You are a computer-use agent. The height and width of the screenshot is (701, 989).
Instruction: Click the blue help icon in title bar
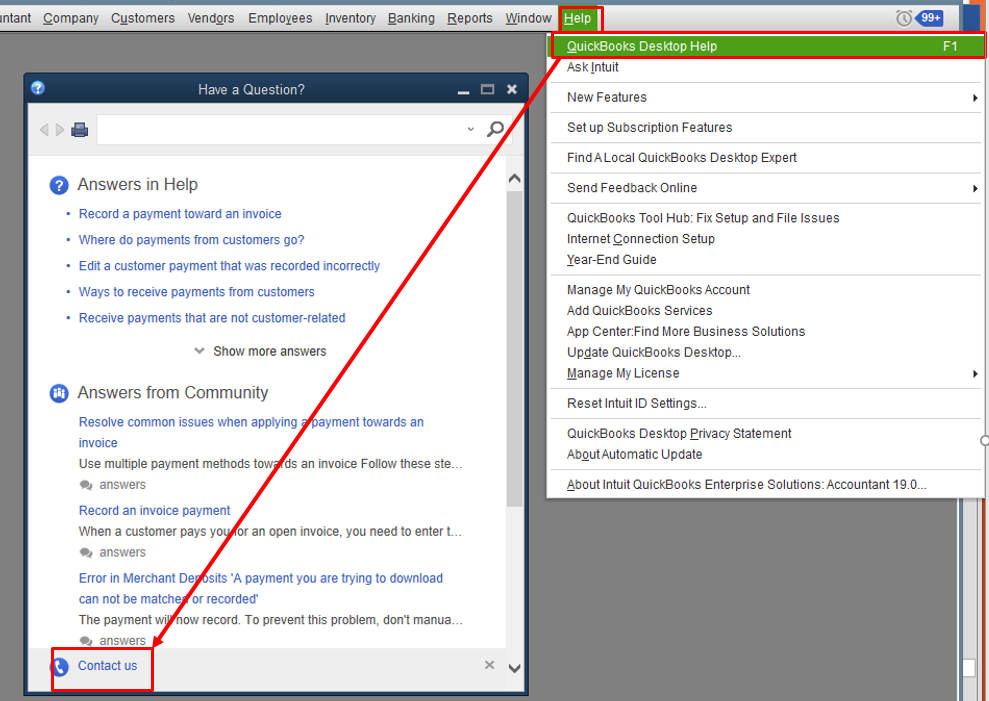tap(38, 88)
